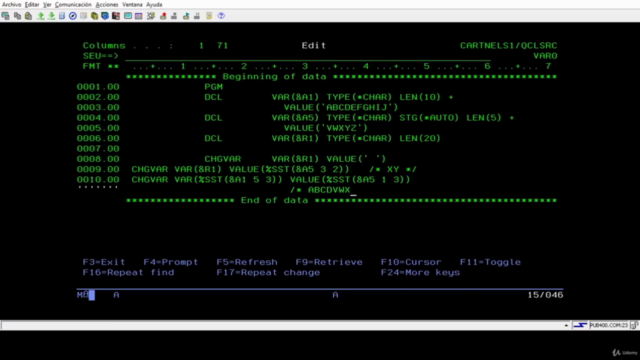Click the gray pages toolbar icon
This screenshot has width=640, height=360.
83,16
